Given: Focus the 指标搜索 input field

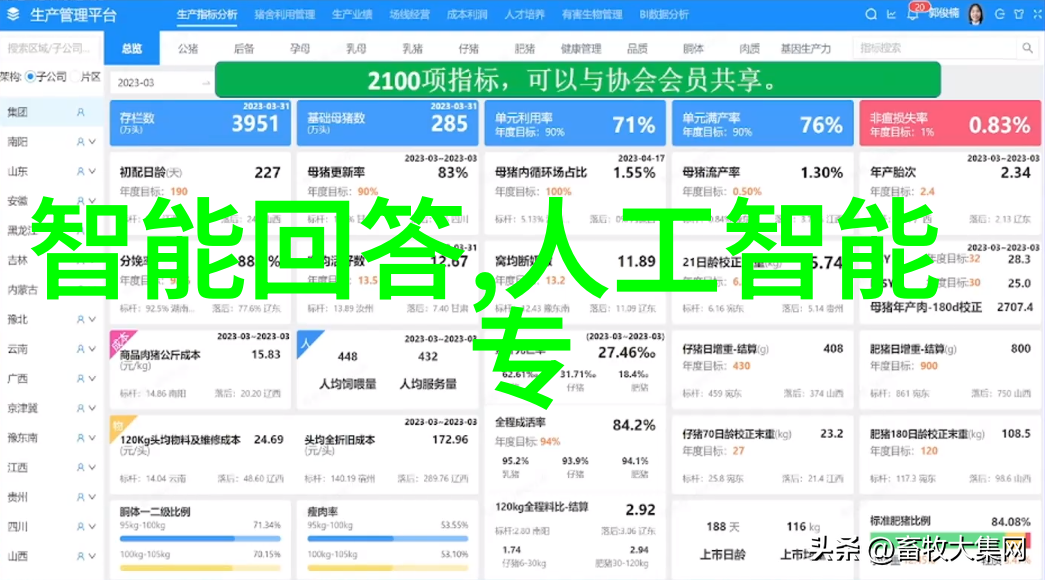Looking at the screenshot, I should (x=936, y=48).
